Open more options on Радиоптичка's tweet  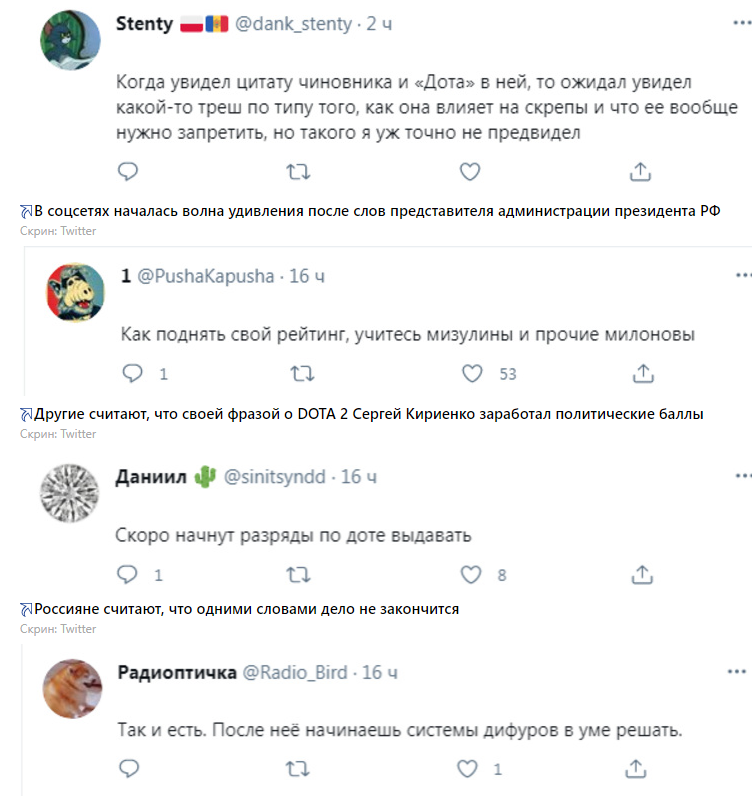click(x=741, y=671)
